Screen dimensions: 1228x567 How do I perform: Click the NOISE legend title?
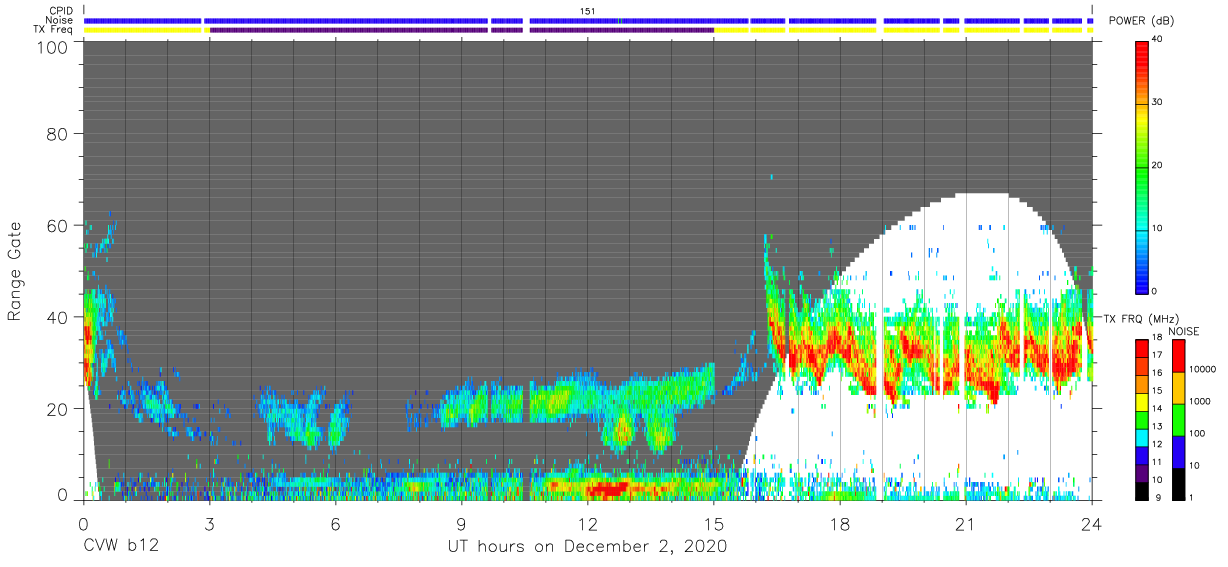(1182, 331)
